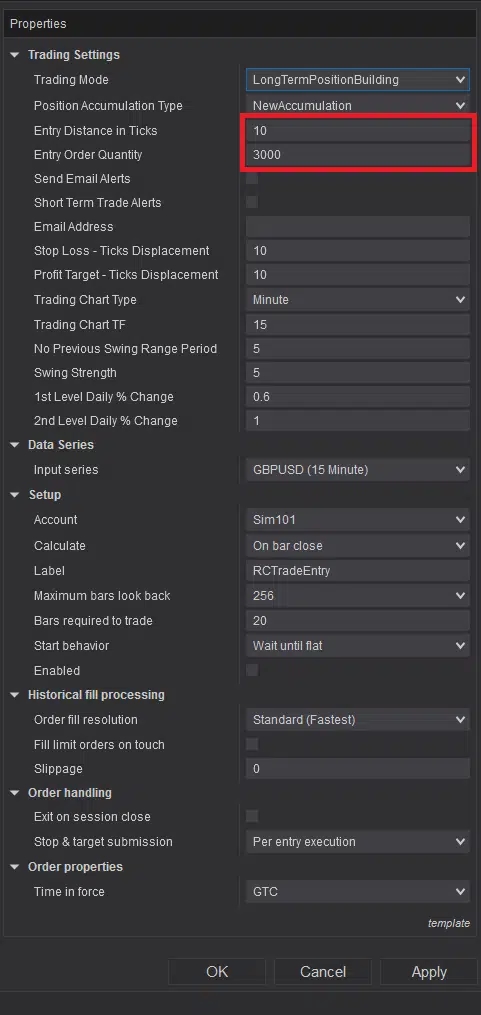The width and height of the screenshot is (481, 1015).
Task: Collapse the Order handling section
Action: [x=15, y=792]
